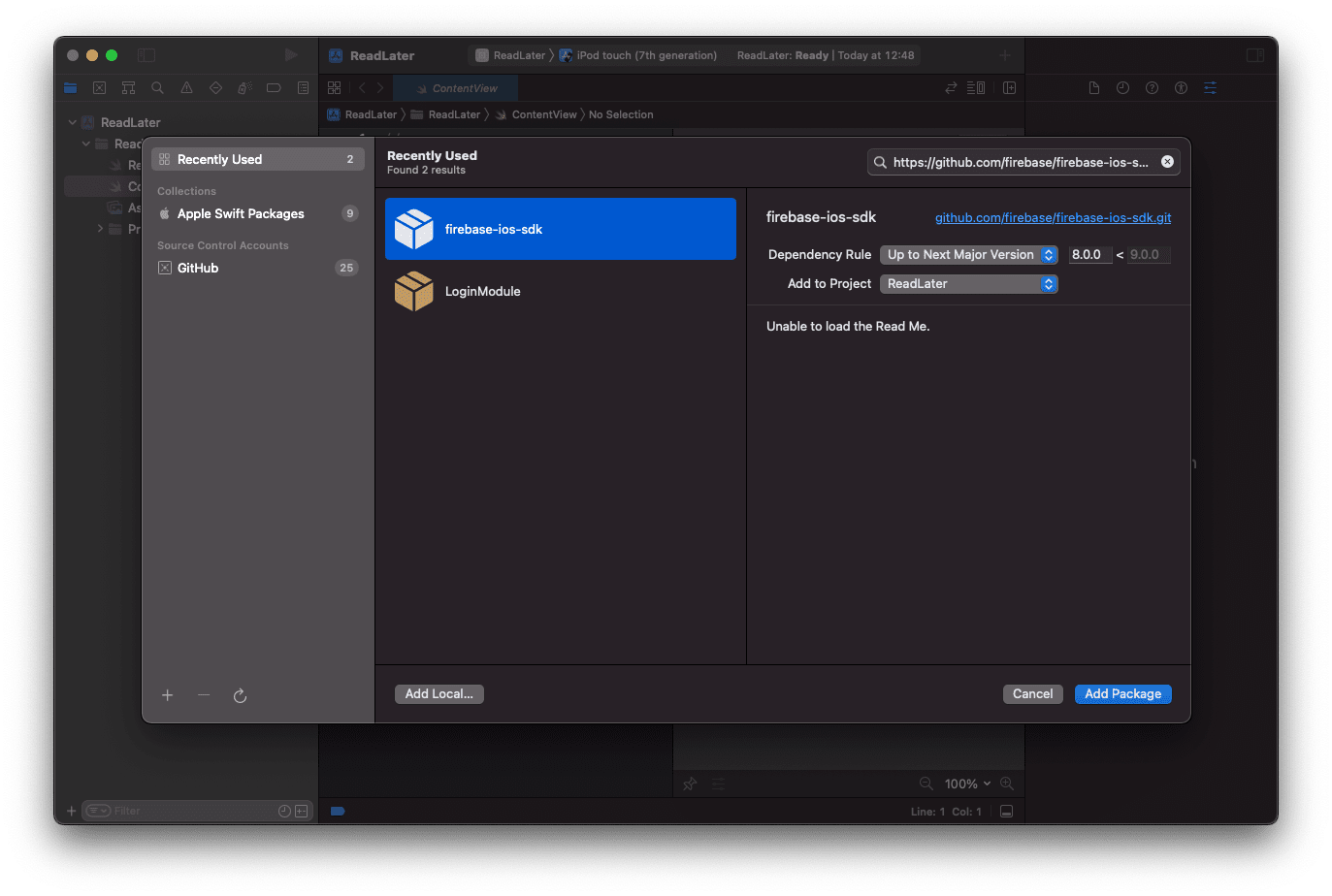Open the 100% zoom level dropdown
Image resolution: width=1332 pixels, height=896 pixels.
(x=968, y=784)
